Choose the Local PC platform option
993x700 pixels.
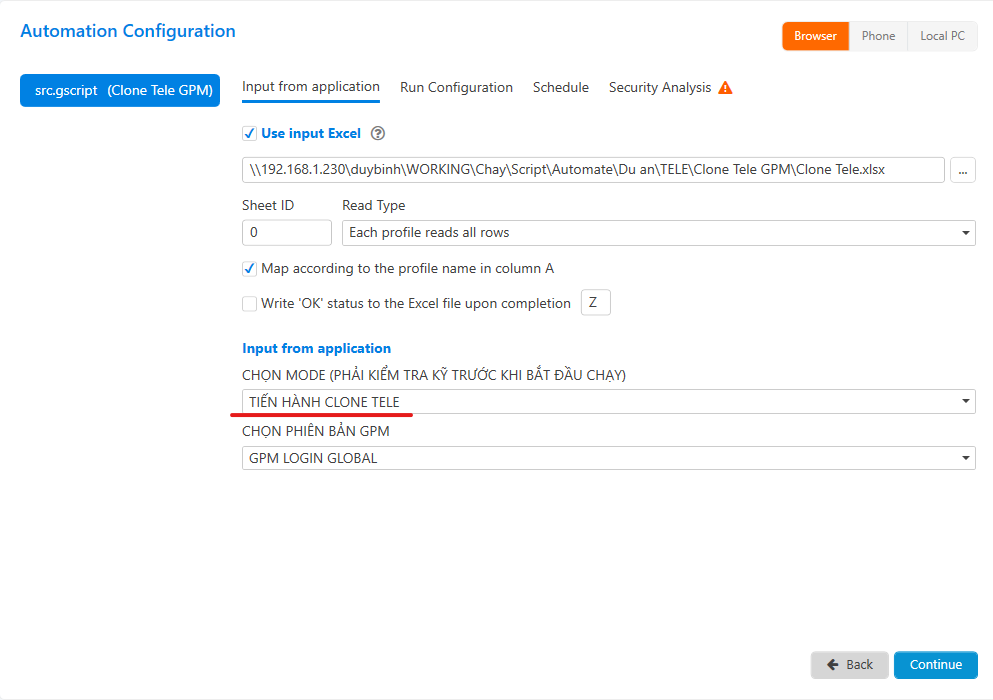[x=942, y=36]
